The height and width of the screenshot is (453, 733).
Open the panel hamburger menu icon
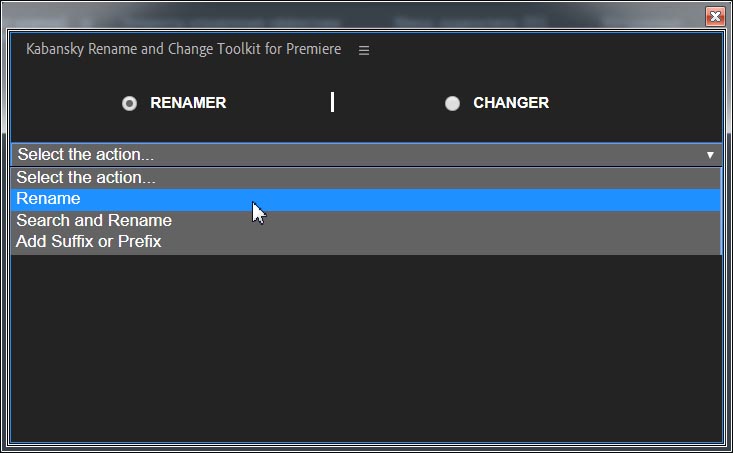click(364, 50)
